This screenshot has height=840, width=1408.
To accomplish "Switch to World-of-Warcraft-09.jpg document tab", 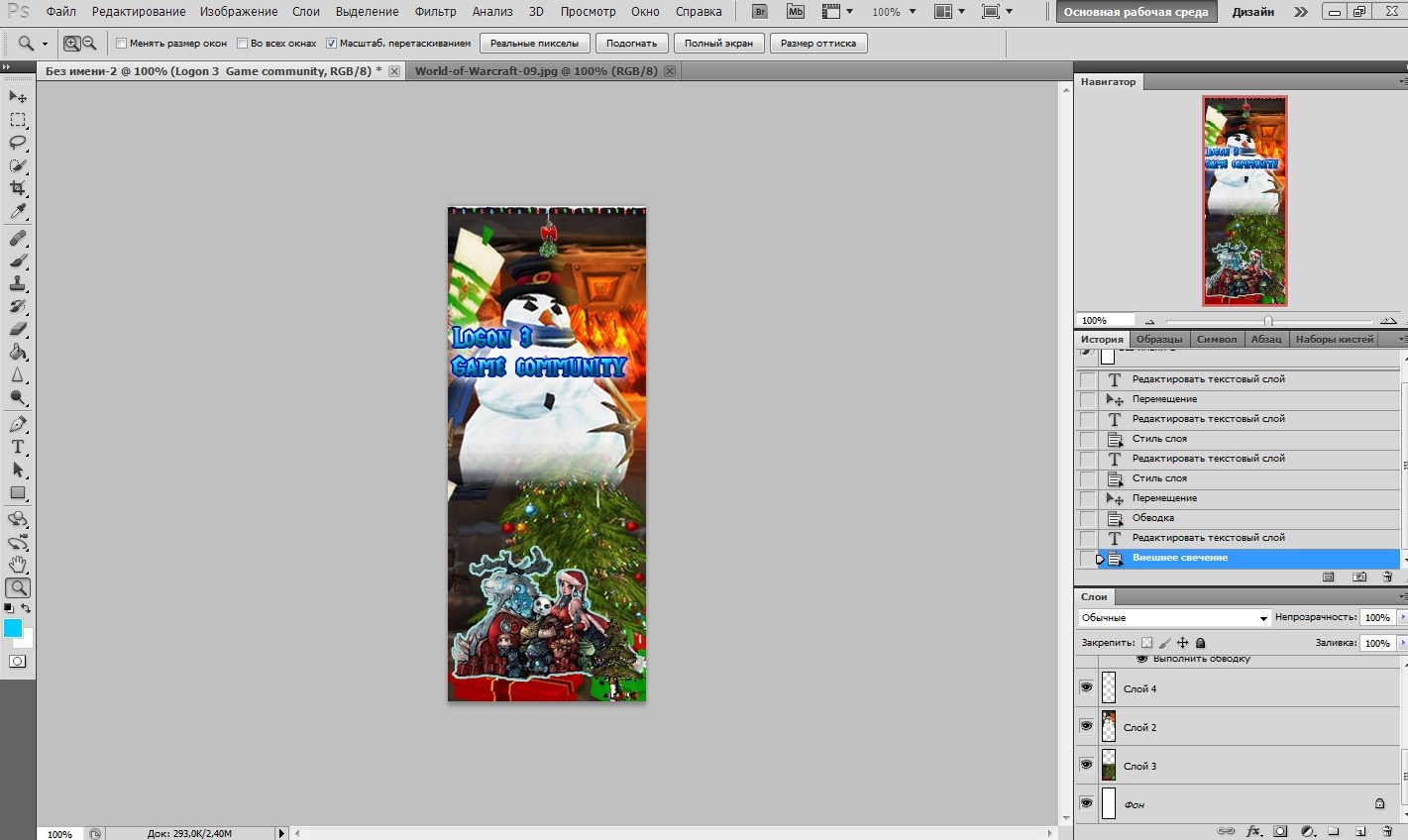I will tap(536, 71).
